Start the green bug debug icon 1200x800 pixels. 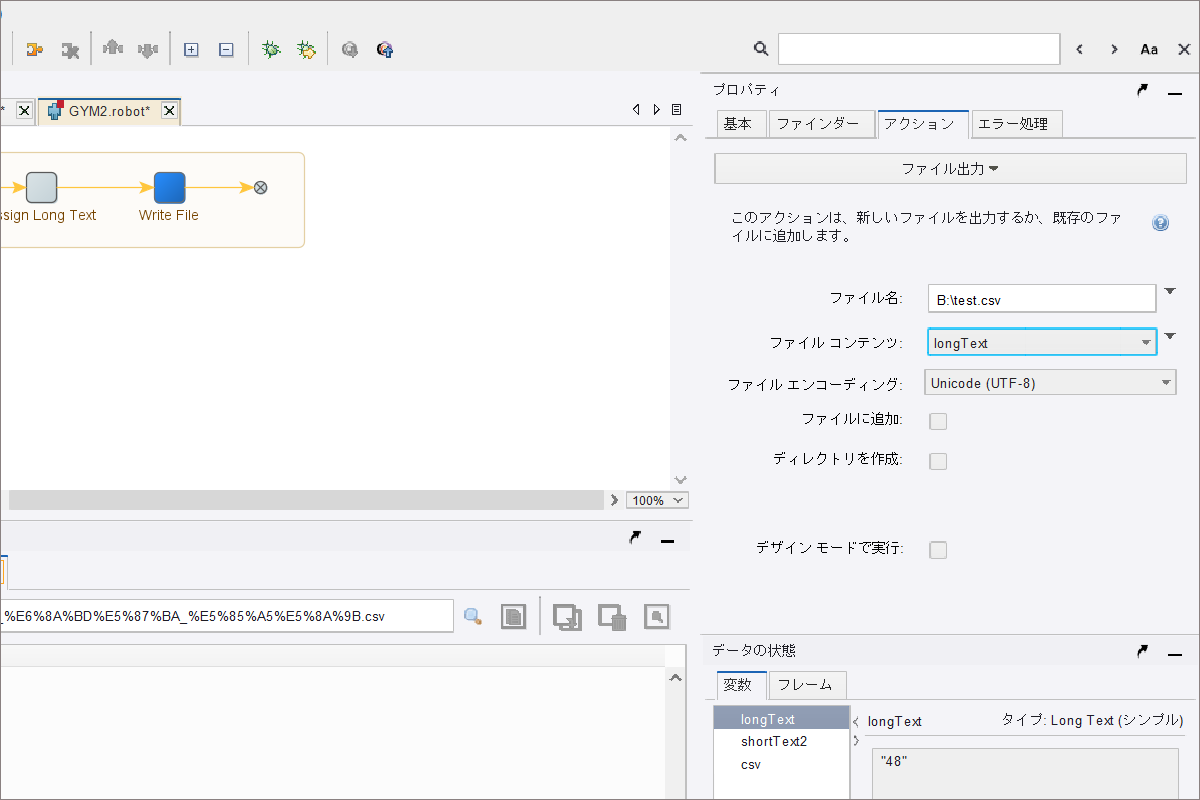(270, 49)
